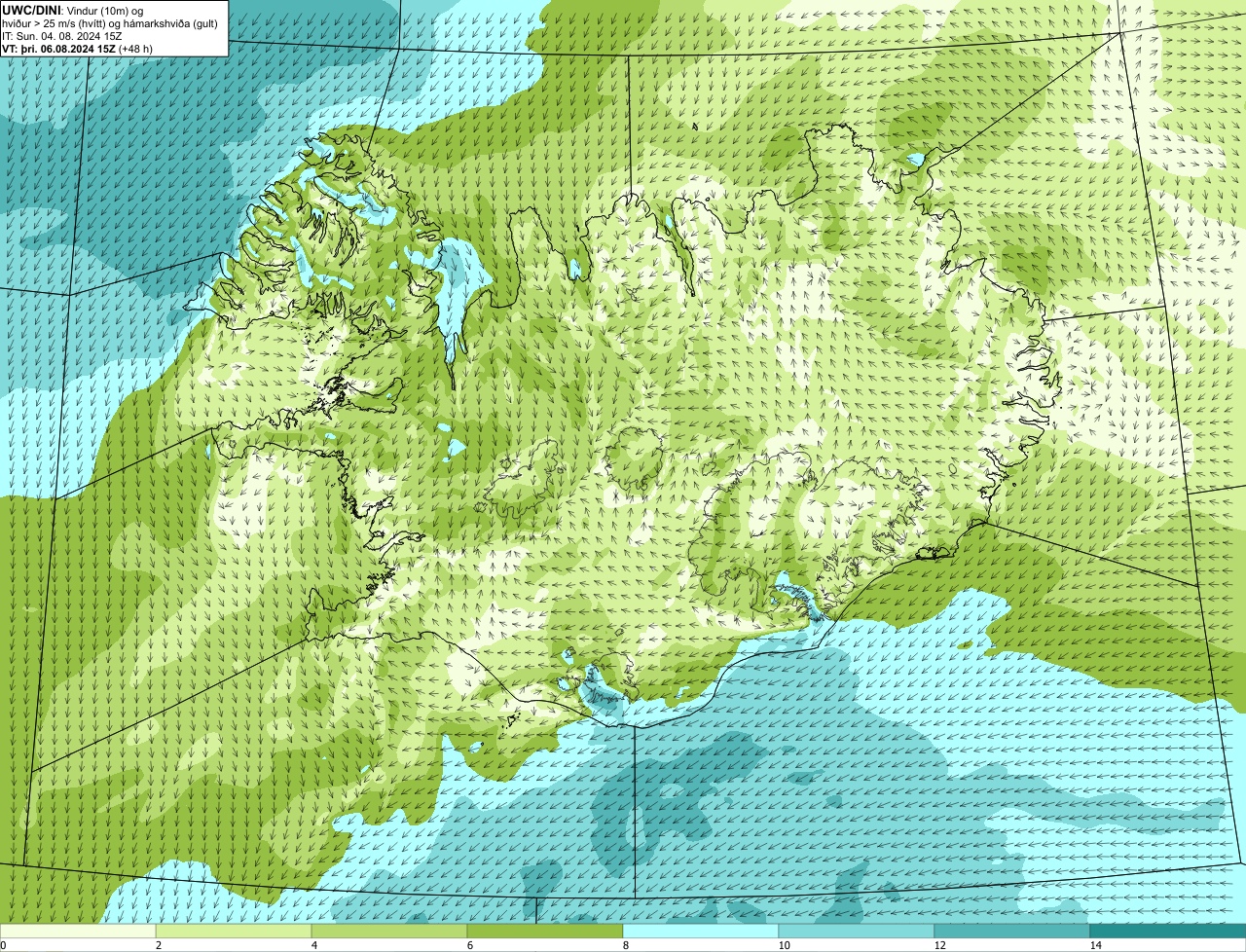Pick the 10–12 m/s turquoise legend swatch
This screenshot has height=952, width=1246.
tap(857, 931)
